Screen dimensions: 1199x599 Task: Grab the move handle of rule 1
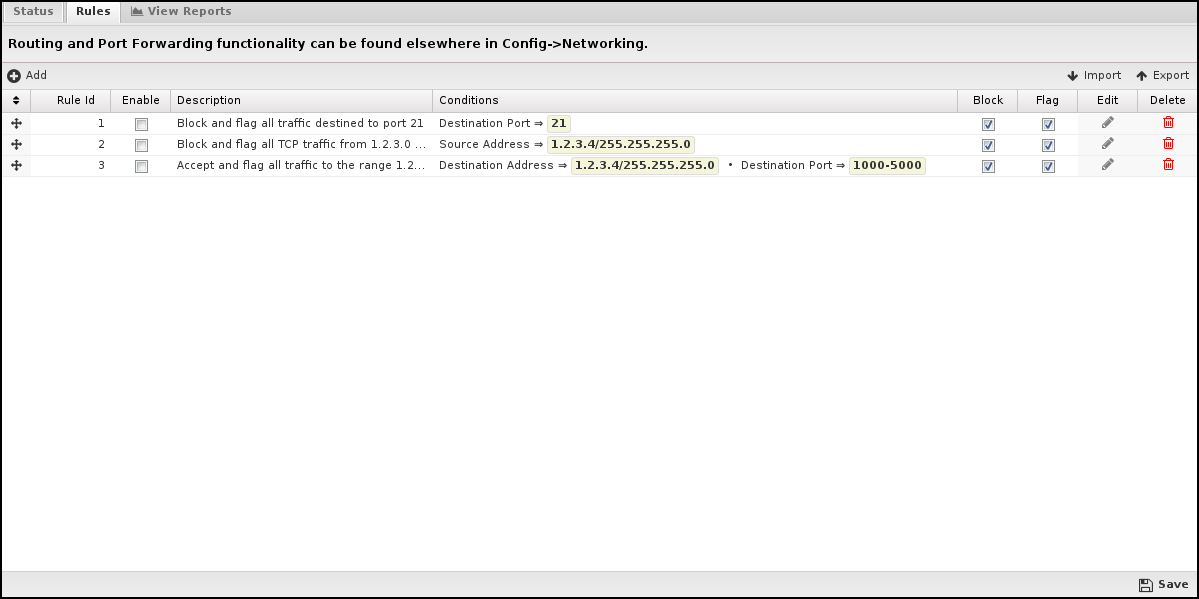(x=16, y=123)
